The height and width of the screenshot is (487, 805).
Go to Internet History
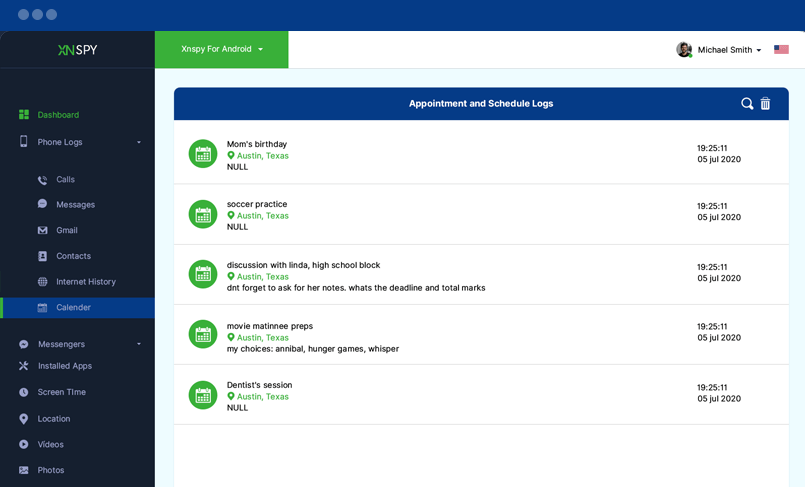(x=85, y=282)
